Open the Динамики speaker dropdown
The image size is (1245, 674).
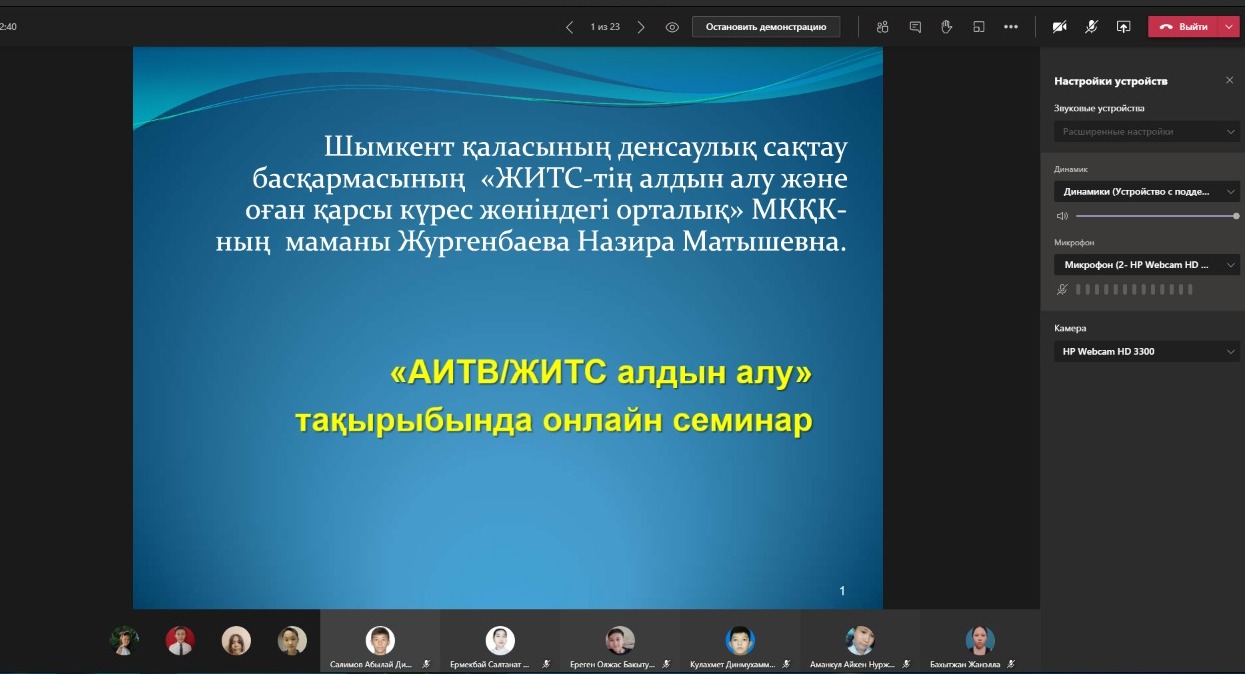pos(1146,191)
